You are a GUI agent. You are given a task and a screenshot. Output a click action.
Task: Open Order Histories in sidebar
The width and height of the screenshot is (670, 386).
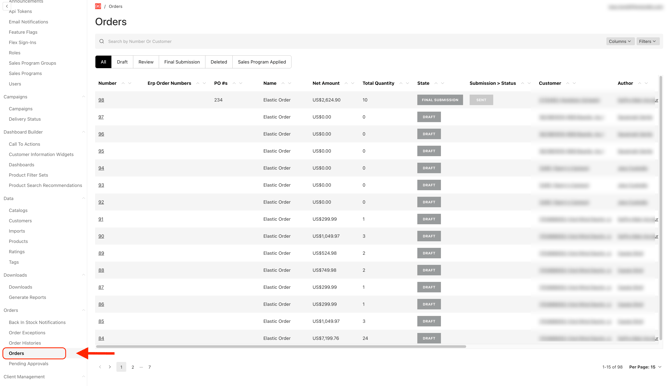(25, 343)
